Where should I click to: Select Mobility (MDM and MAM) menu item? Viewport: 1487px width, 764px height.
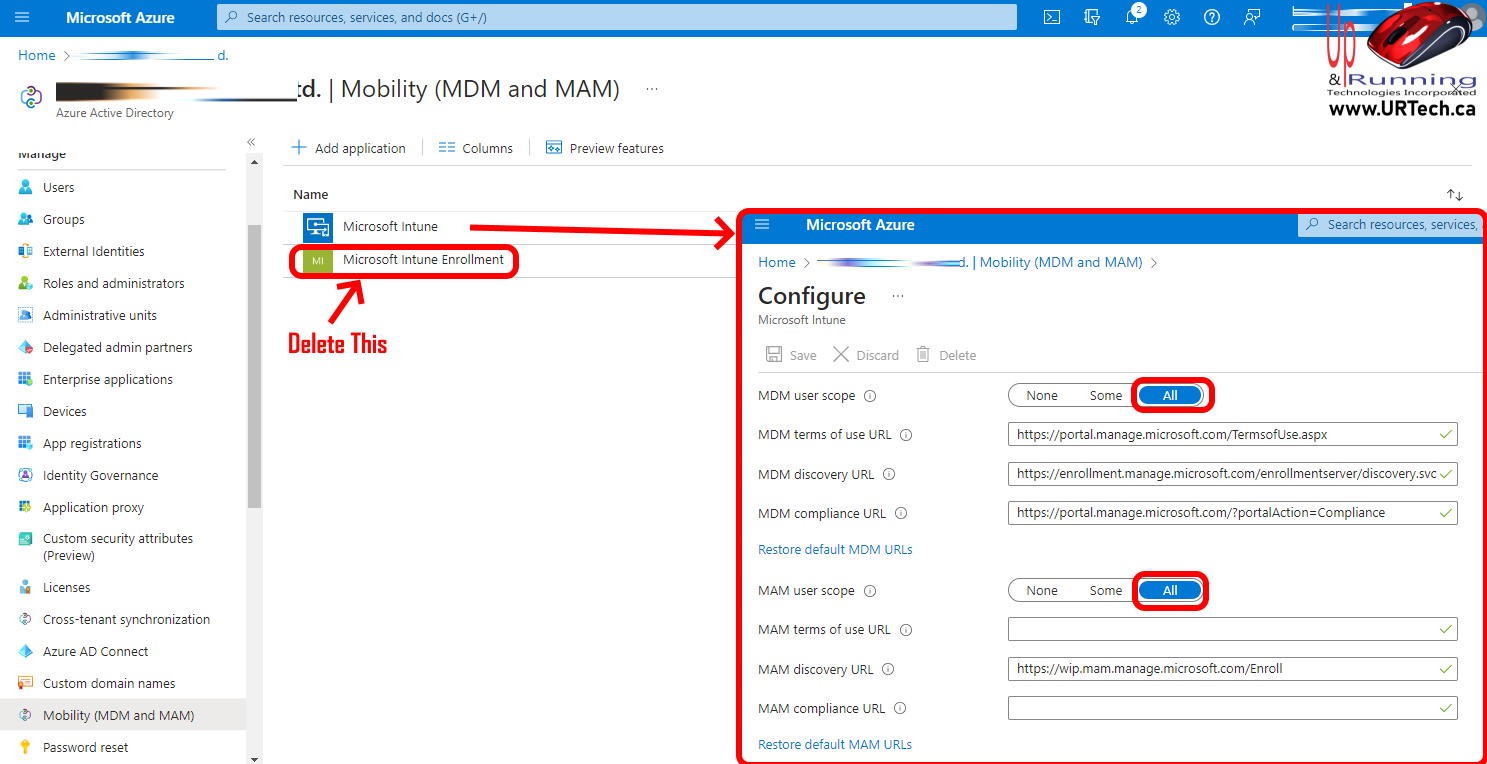coord(118,716)
